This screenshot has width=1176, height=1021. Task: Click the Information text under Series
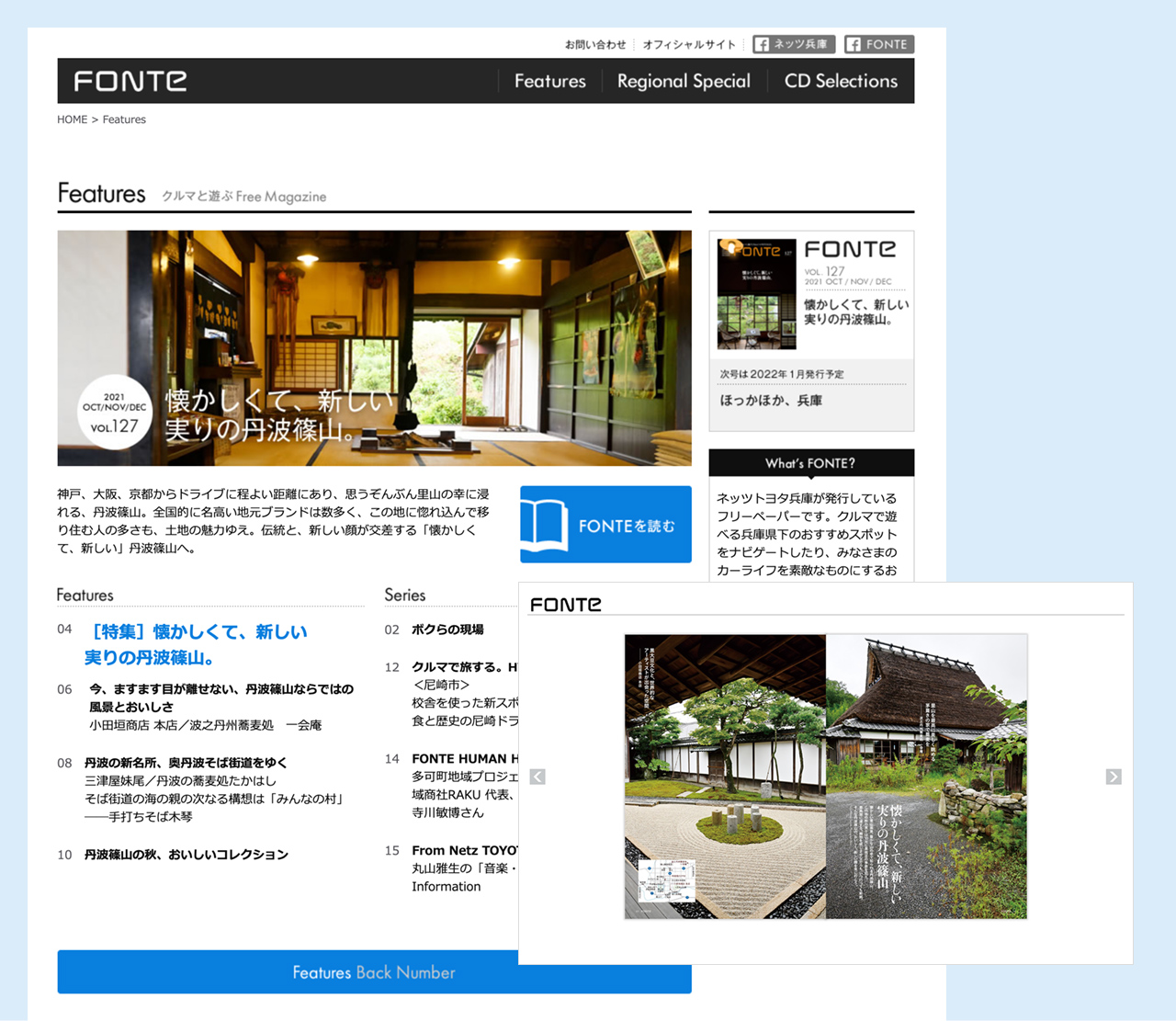click(x=446, y=887)
